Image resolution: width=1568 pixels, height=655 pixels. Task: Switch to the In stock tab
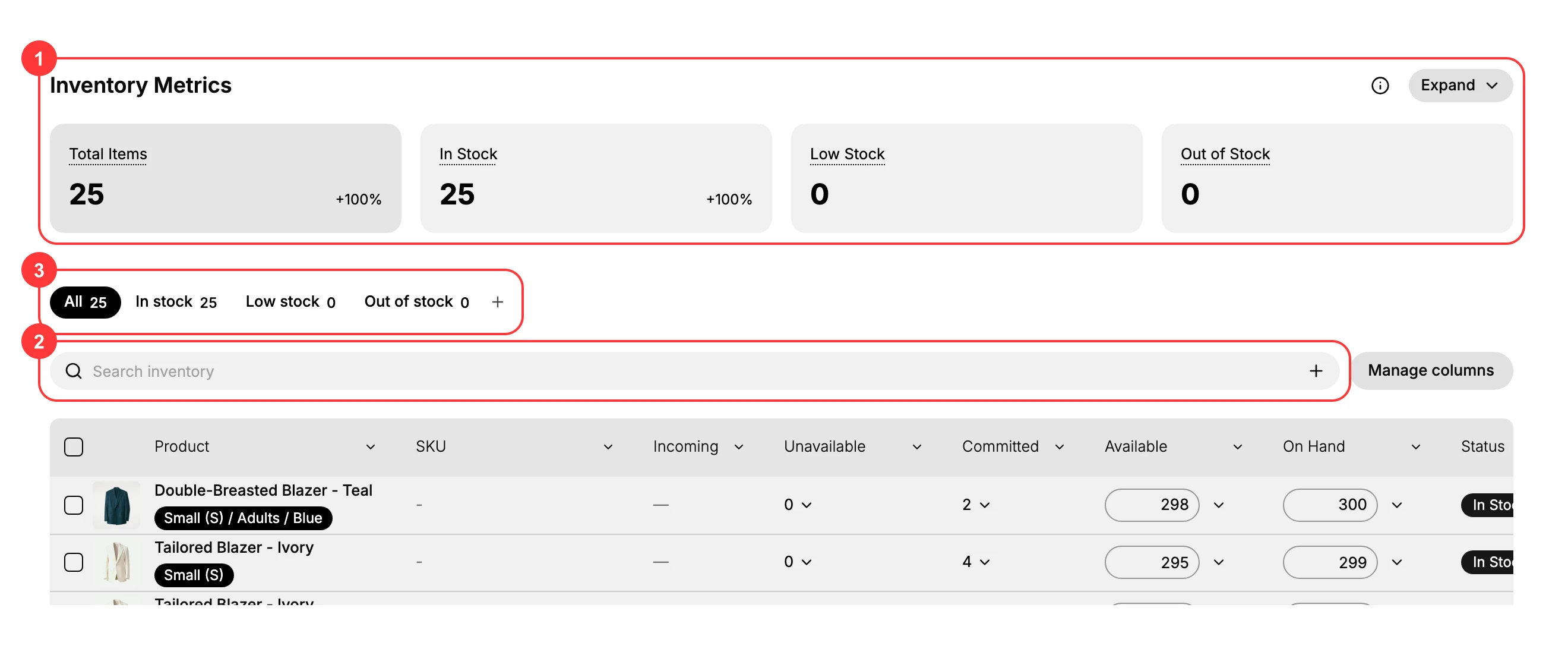[x=176, y=301]
